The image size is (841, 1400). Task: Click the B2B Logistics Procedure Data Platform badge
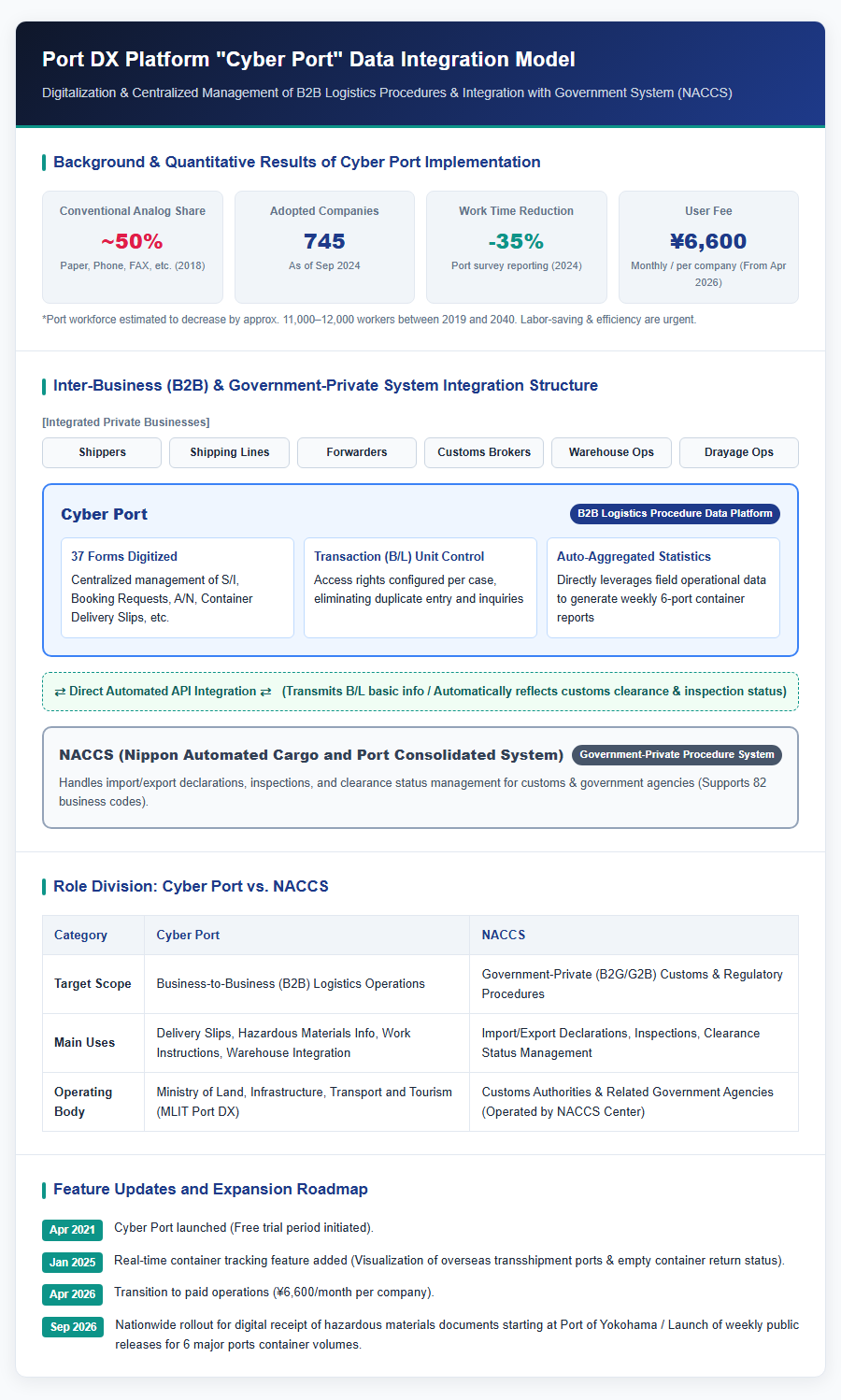pos(675,513)
